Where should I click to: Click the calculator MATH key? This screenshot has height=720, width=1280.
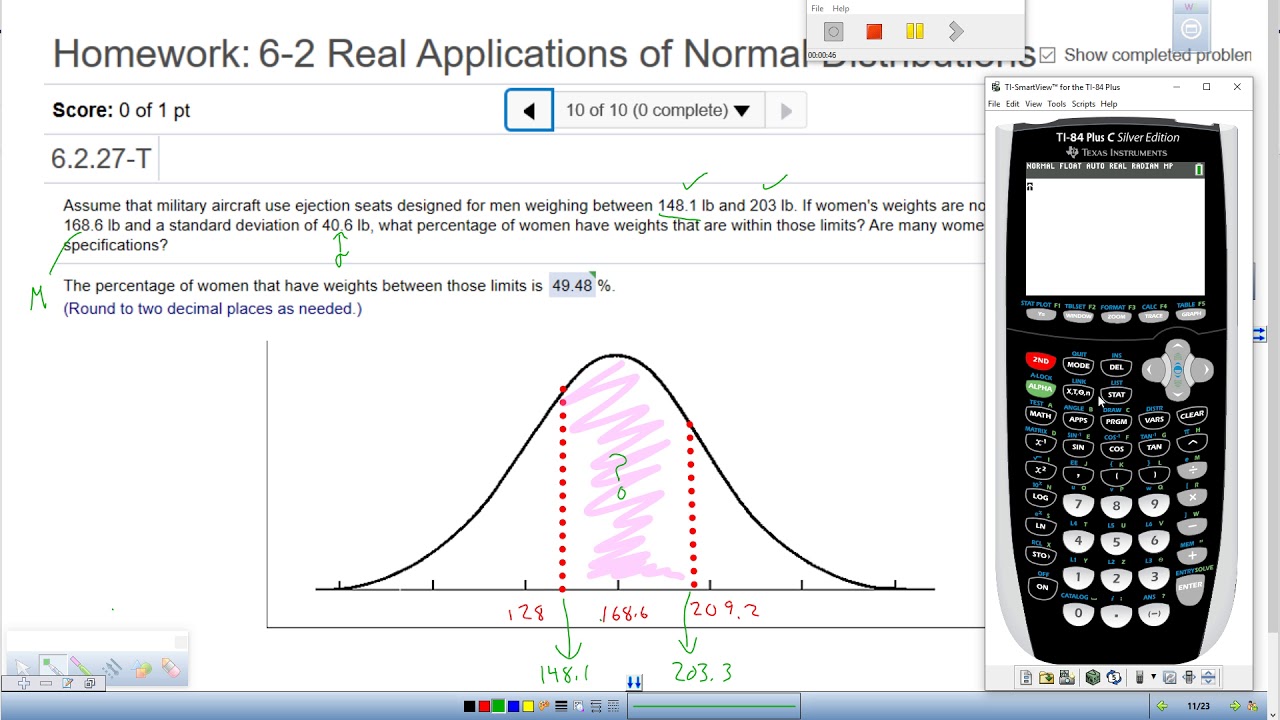click(1040, 415)
